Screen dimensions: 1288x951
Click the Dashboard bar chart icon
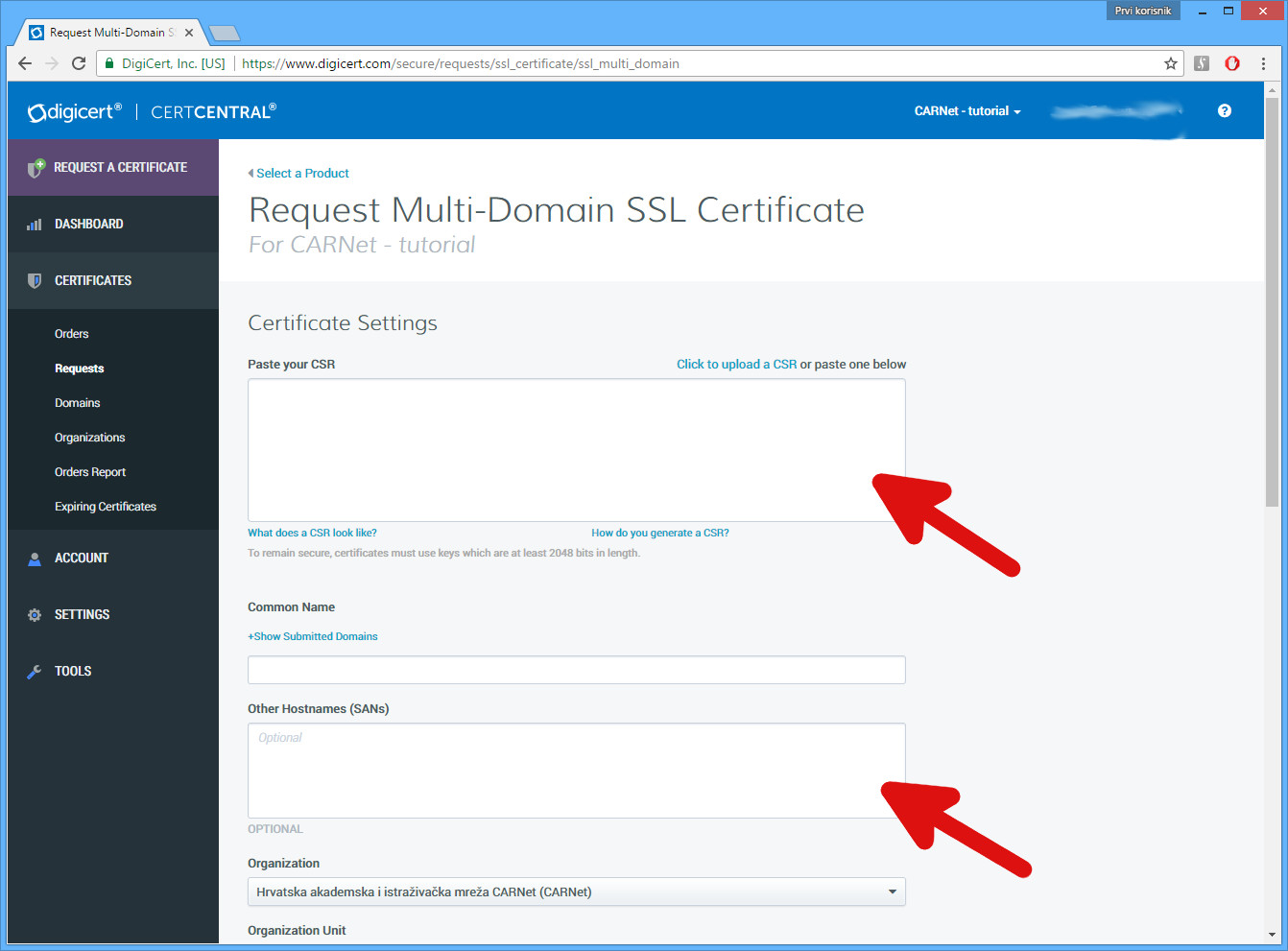click(35, 225)
